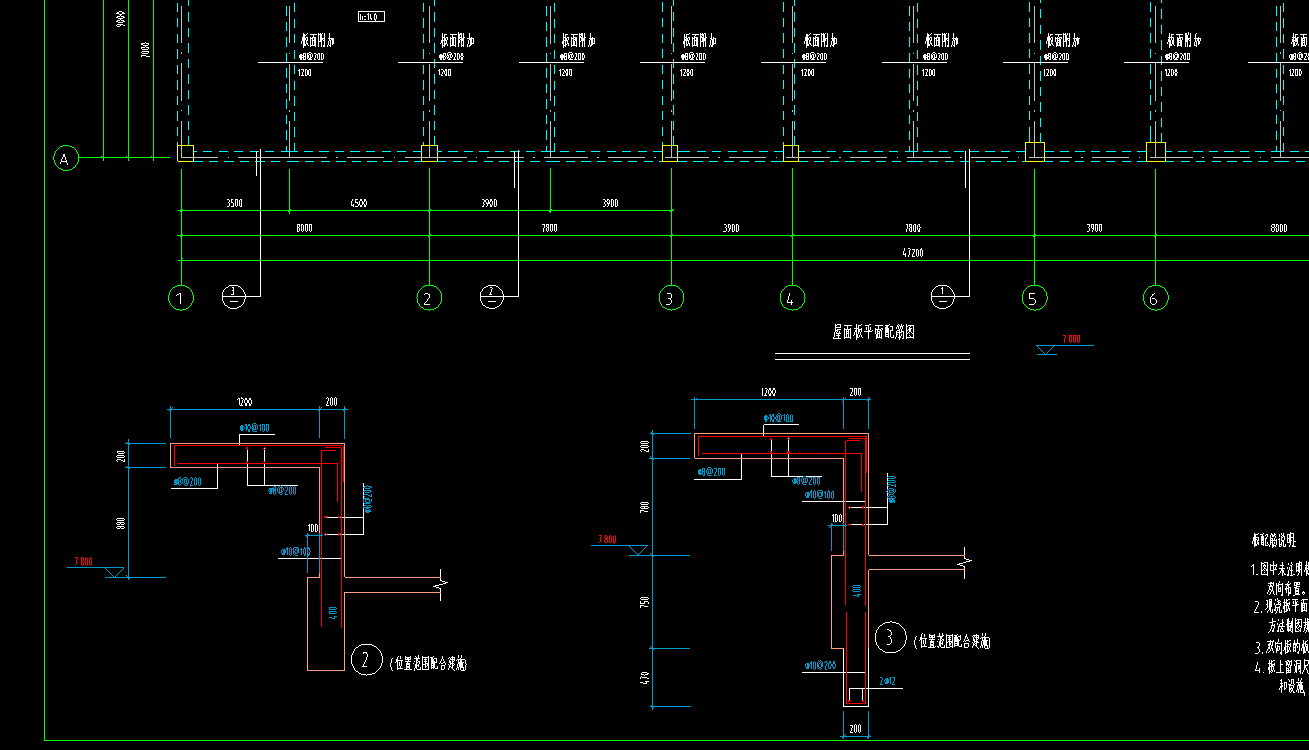Select the 2φ12 rebar label in detail 3
The image size is (1309, 750).
click(x=887, y=681)
